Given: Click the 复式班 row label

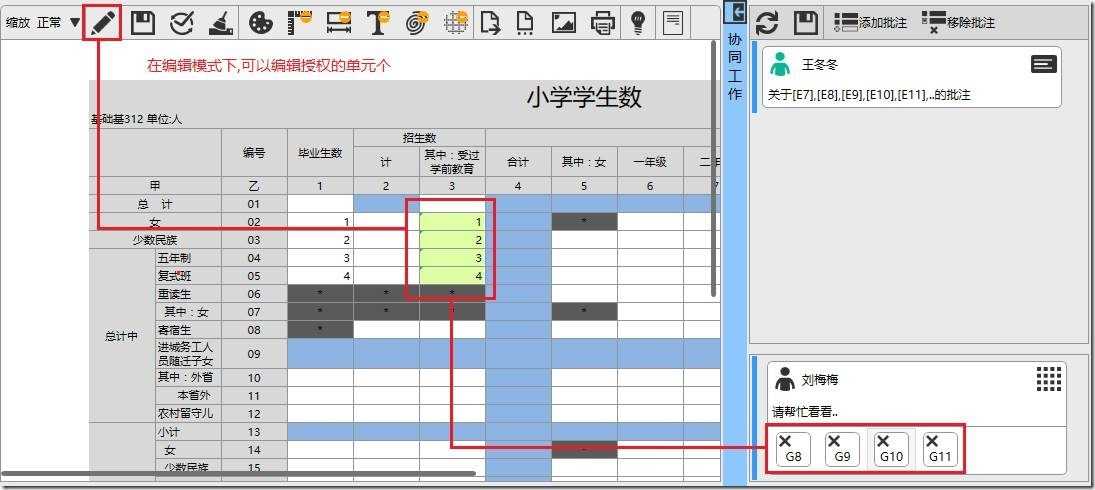Looking at the screenshot, I should (187, 276).
